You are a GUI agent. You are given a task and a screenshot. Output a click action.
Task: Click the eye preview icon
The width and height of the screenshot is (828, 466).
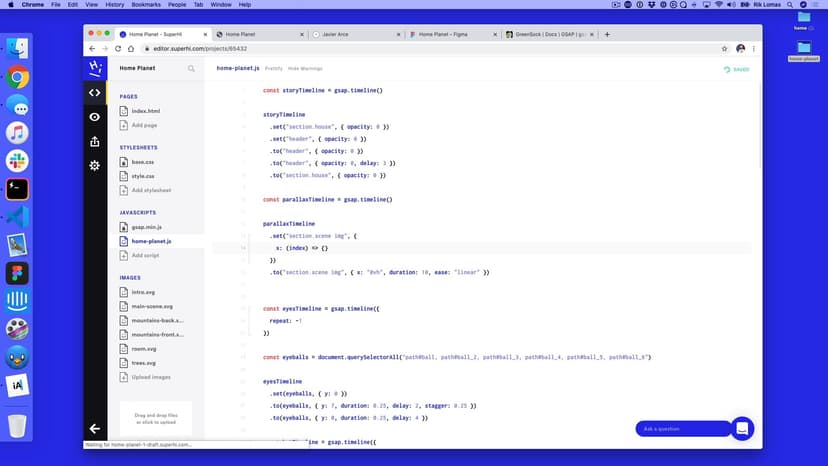point(95,117)
